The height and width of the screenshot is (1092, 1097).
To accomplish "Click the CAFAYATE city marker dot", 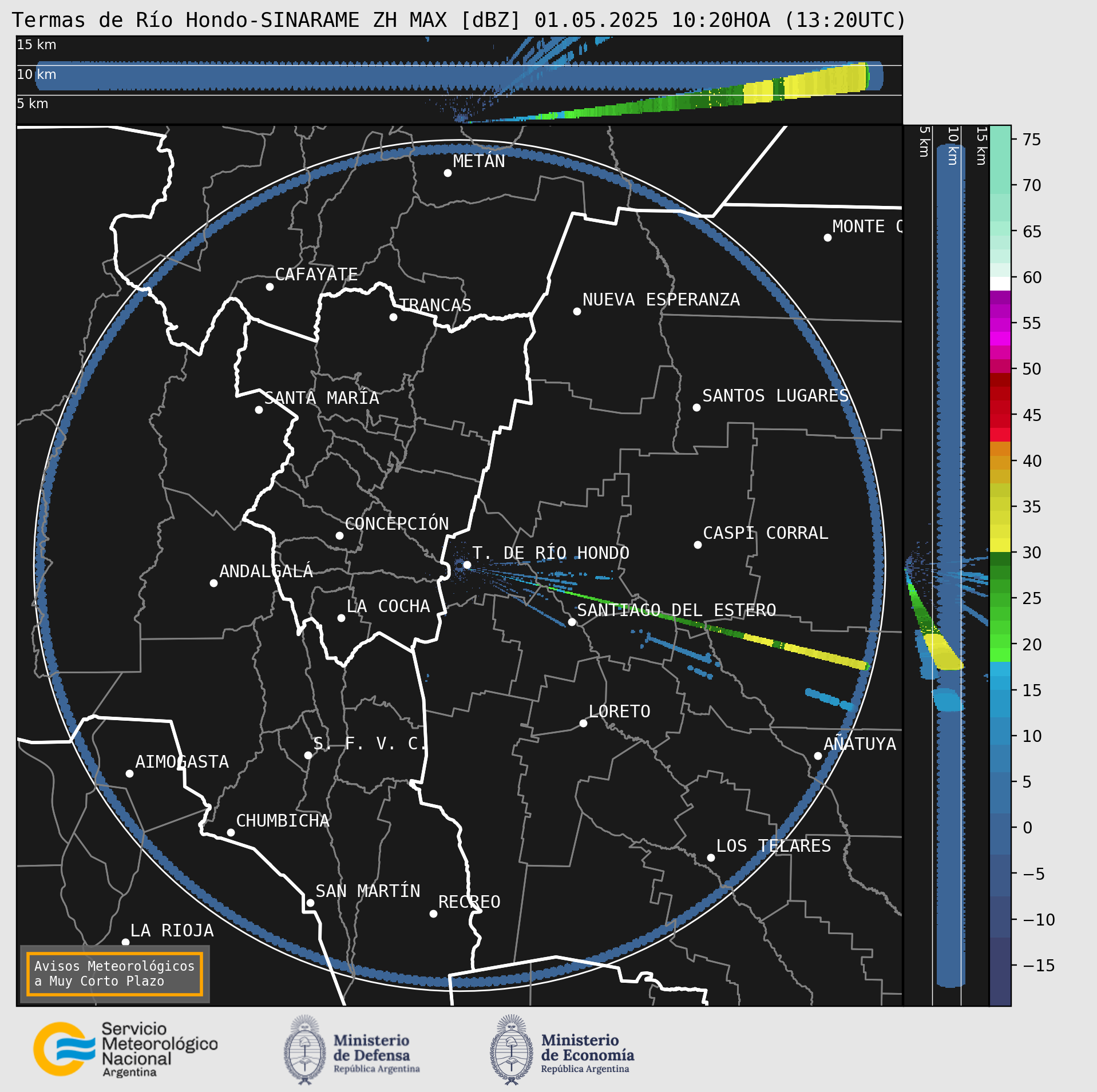I will pyautogui.click(x=270, y=287).
